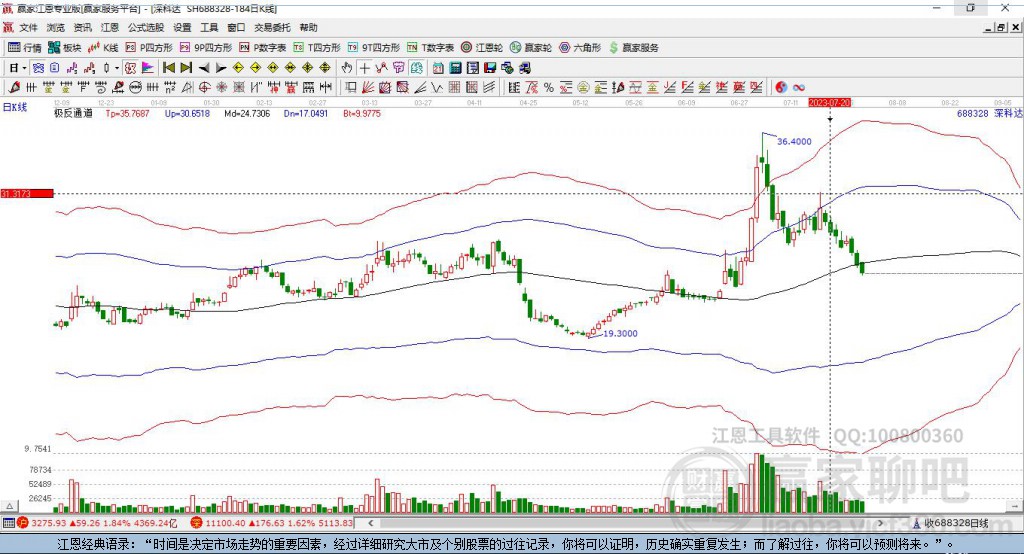Open the 江恩轮 Gann wheel

[482, 48]
